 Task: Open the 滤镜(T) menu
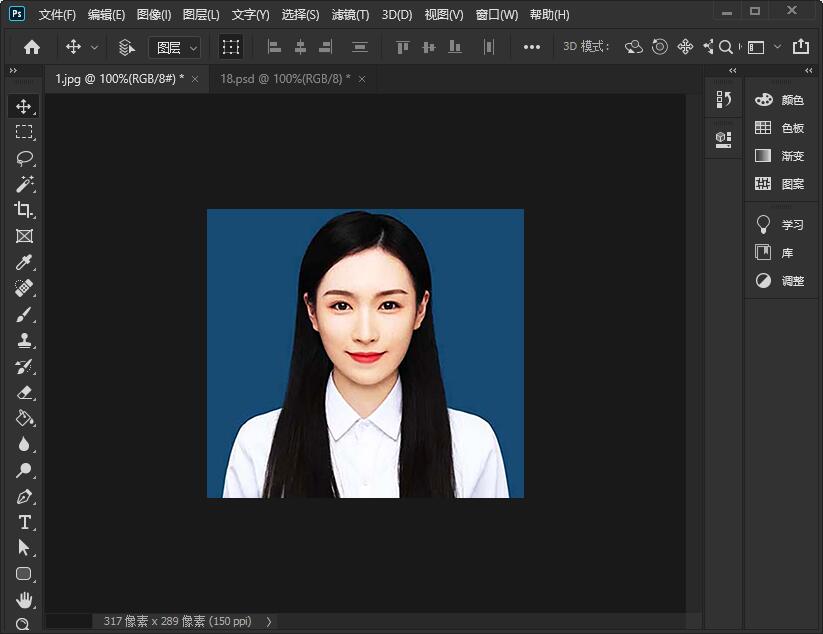click(x=350, y=15)
